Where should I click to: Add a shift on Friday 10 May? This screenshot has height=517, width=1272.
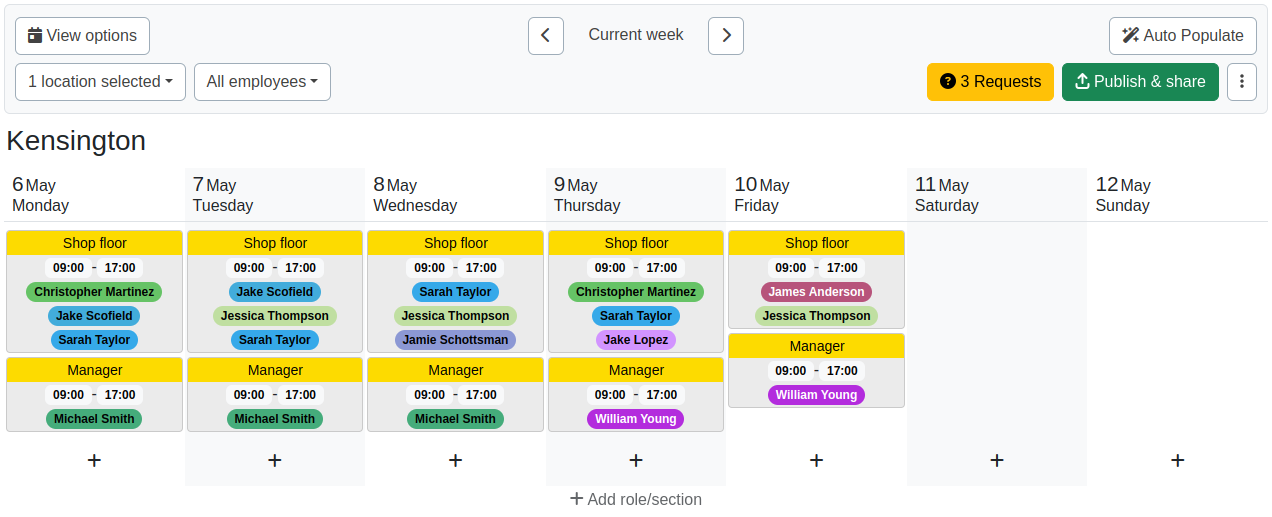pyautogui.click(x=816, y=460)
